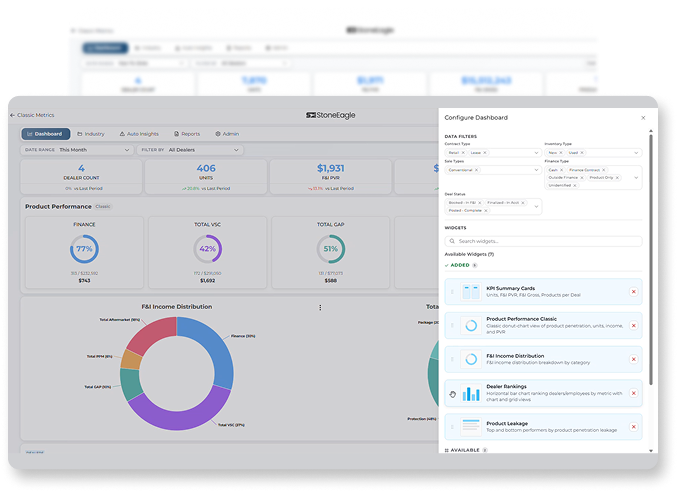Viewport: 678px width, 493px height.
Task: Remove the Product Performance Classic widget
Action: [x=633, y=325]
